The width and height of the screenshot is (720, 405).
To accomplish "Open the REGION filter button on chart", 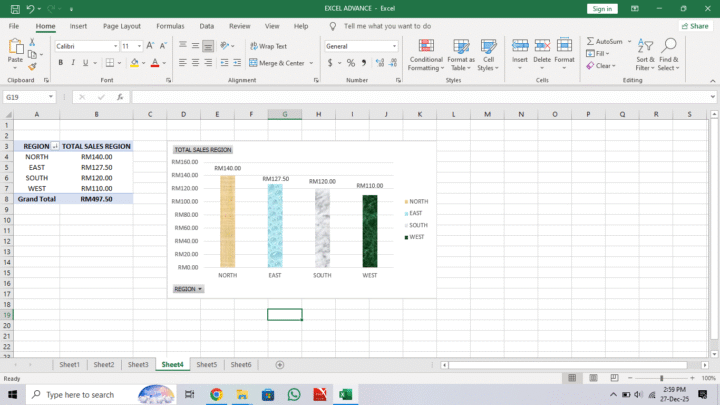I will pyautogui.click(x=188, y=289).
